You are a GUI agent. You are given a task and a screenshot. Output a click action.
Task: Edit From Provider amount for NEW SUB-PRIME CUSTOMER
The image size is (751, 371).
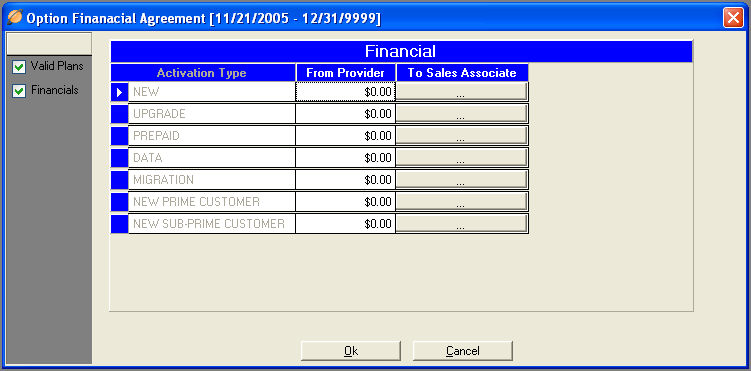tap(345, 224)
